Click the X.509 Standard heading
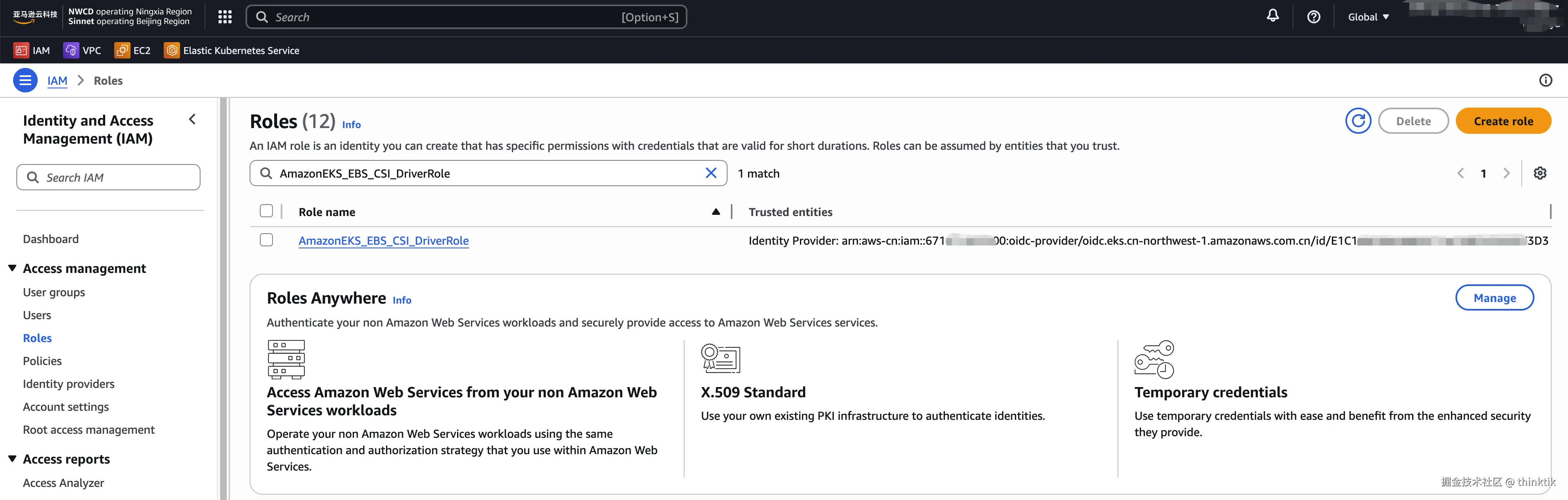Viewport: 1568px width, 500px height. coord(753,392)
